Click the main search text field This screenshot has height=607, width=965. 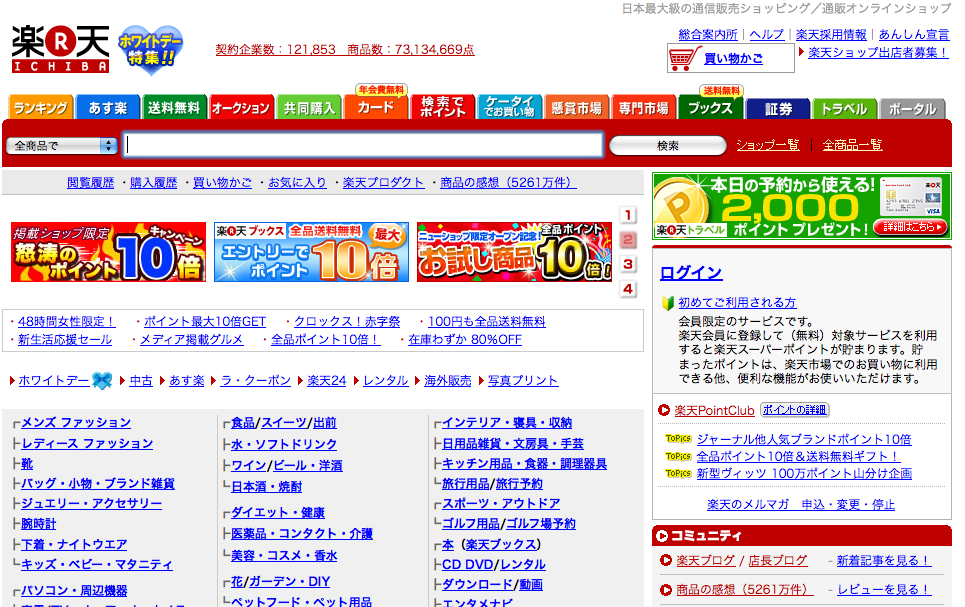[x=363, y=145]
